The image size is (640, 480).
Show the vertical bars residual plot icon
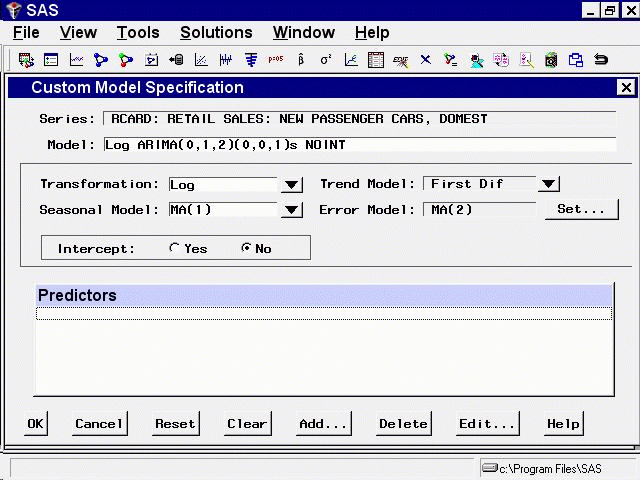pos(226,60)
